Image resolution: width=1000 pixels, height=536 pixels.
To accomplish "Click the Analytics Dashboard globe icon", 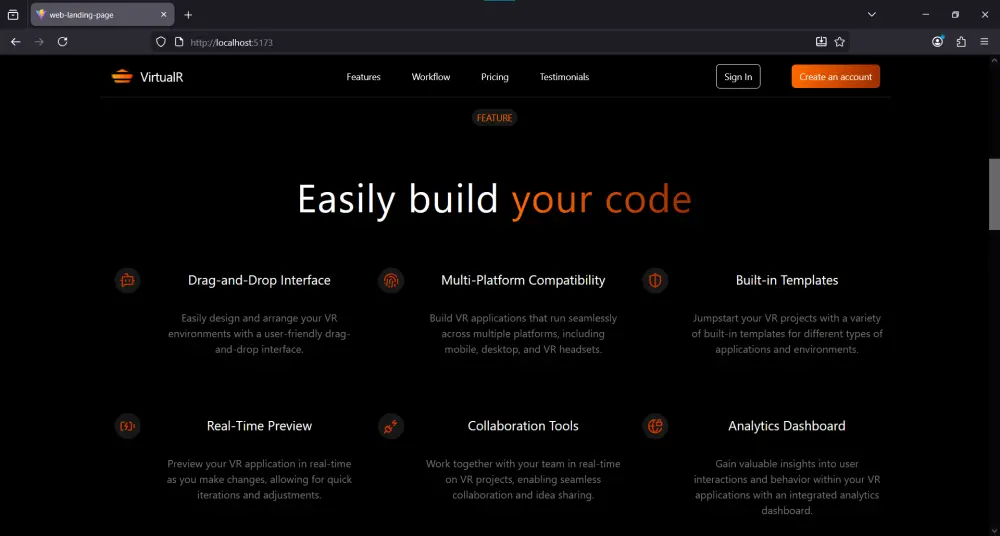I will (655, 426).
